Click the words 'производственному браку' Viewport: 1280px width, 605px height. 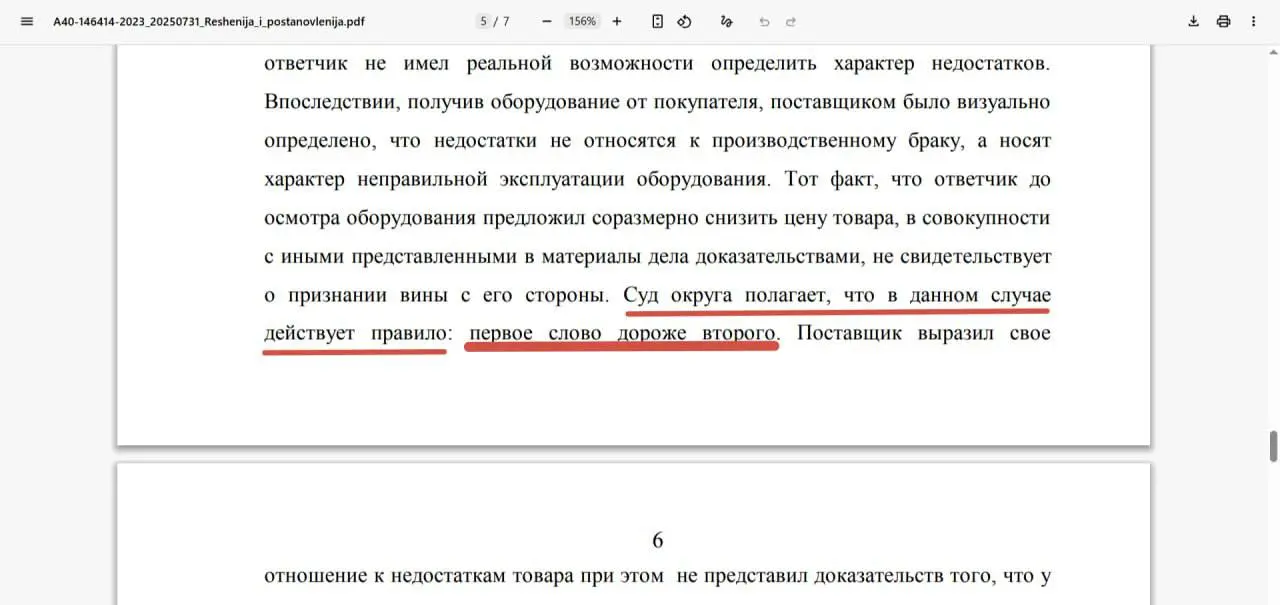click(835, 141)
